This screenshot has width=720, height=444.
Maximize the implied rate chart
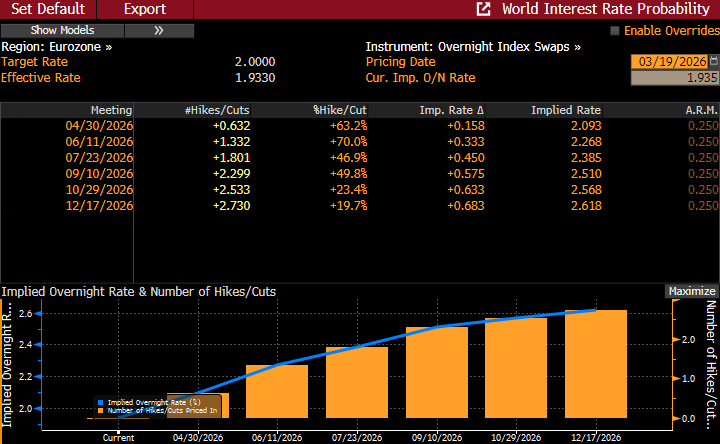(692, 291)
